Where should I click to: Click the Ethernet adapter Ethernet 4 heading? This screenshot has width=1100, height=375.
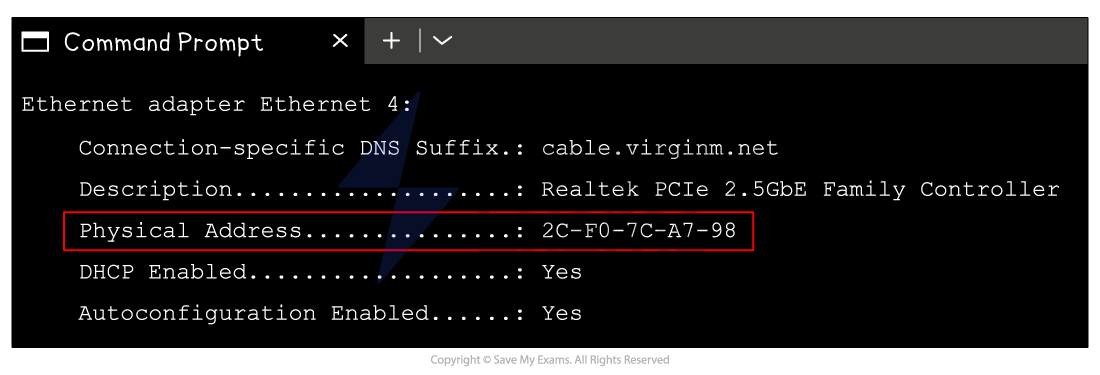217,105
